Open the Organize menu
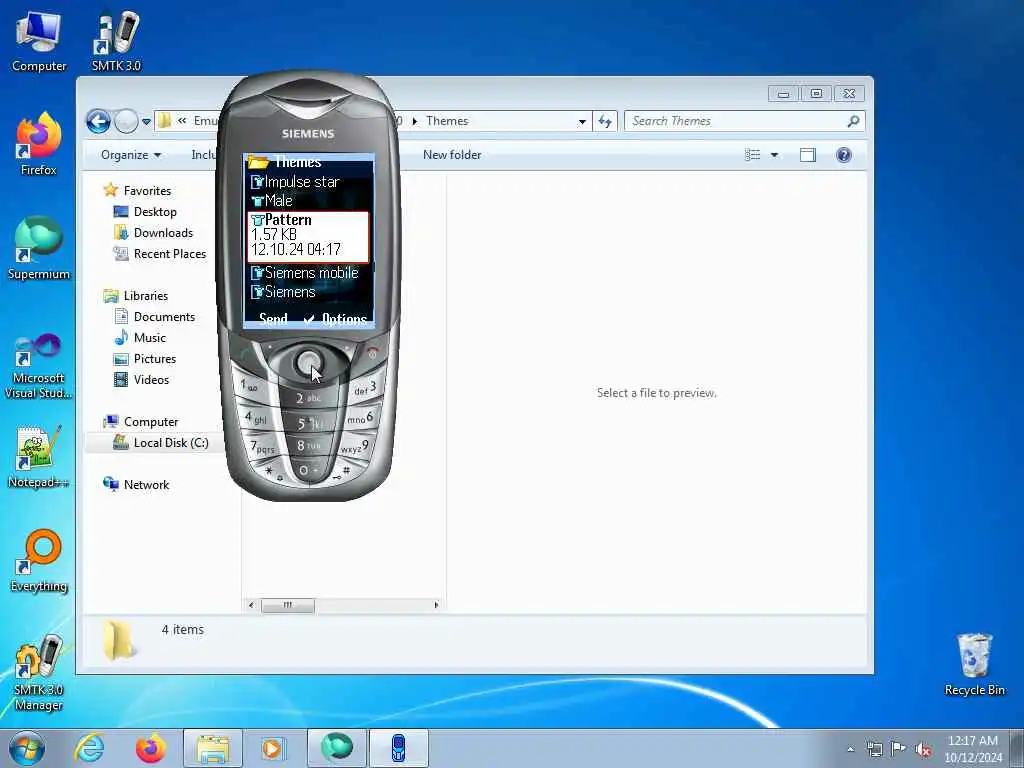The image size is (1024, 768). point(131,155)
